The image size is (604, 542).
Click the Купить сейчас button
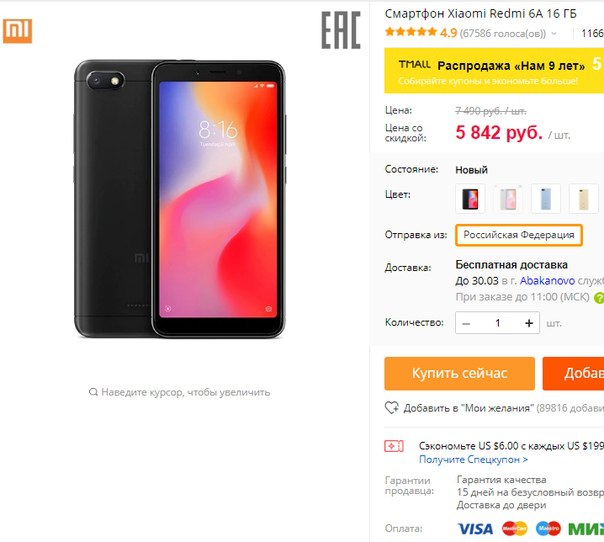click(x=459, y=373)
